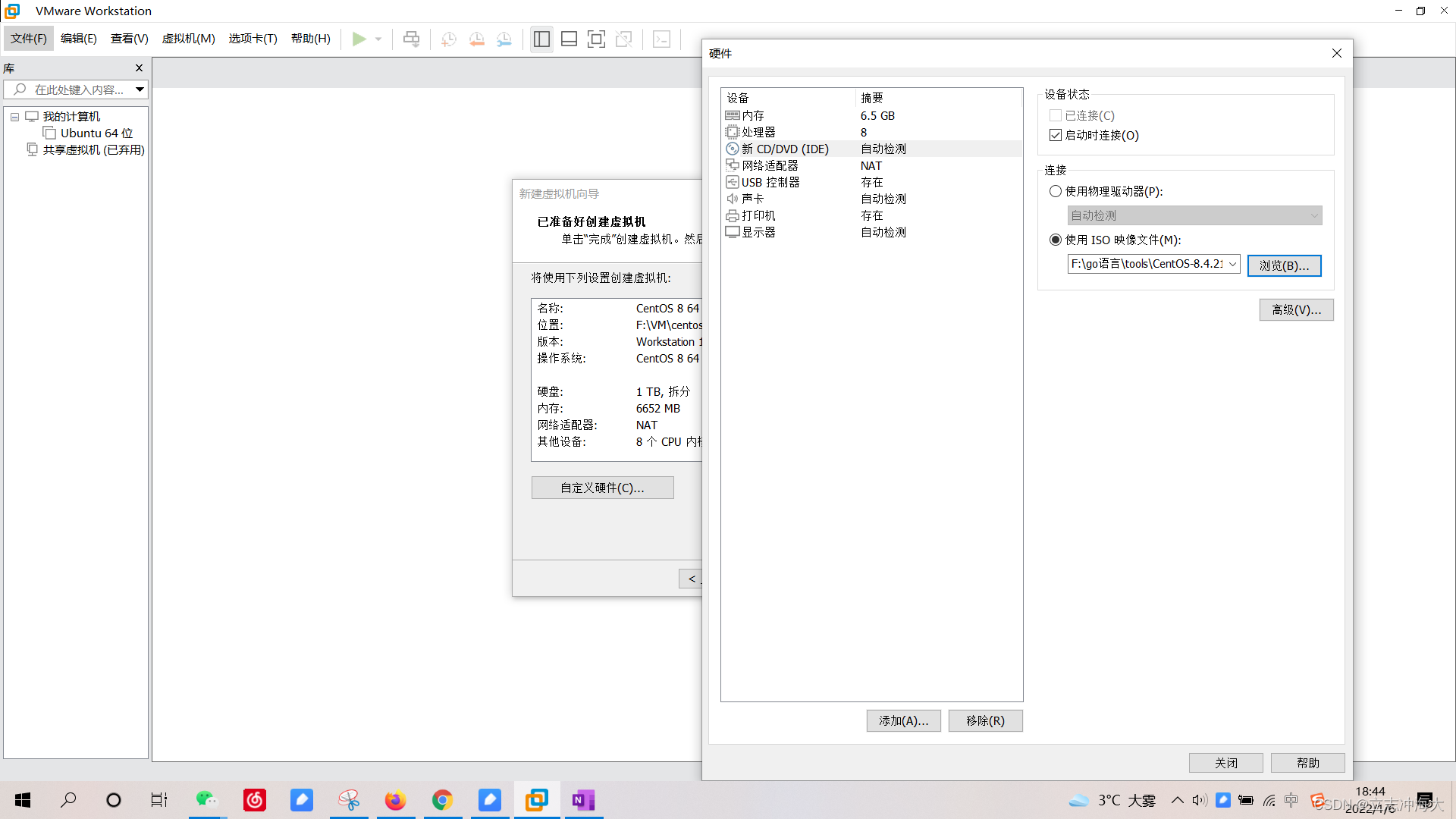Select Ubuntu 64 位 in library
Image resolution: width=1456 pixels, height=819 pixels.
[x=96, y=133]
